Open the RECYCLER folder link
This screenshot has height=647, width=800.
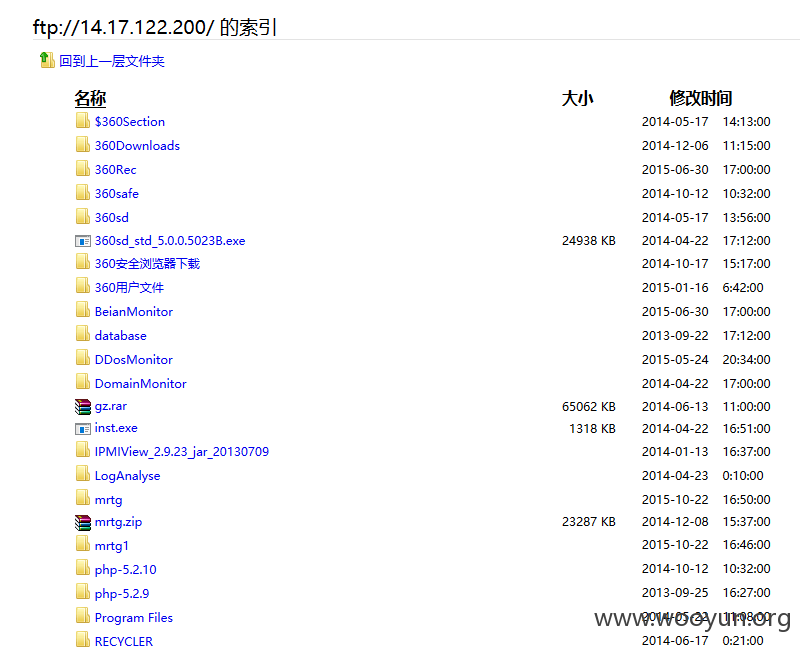point(123,641)
